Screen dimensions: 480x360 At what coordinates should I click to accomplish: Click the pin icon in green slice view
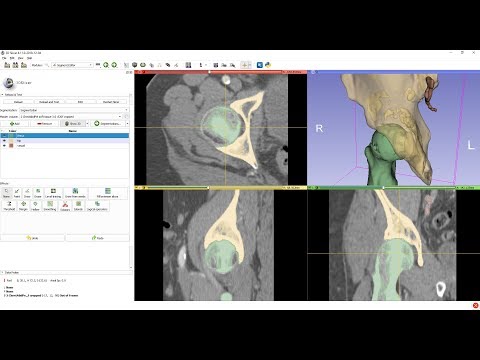(310, 188)
